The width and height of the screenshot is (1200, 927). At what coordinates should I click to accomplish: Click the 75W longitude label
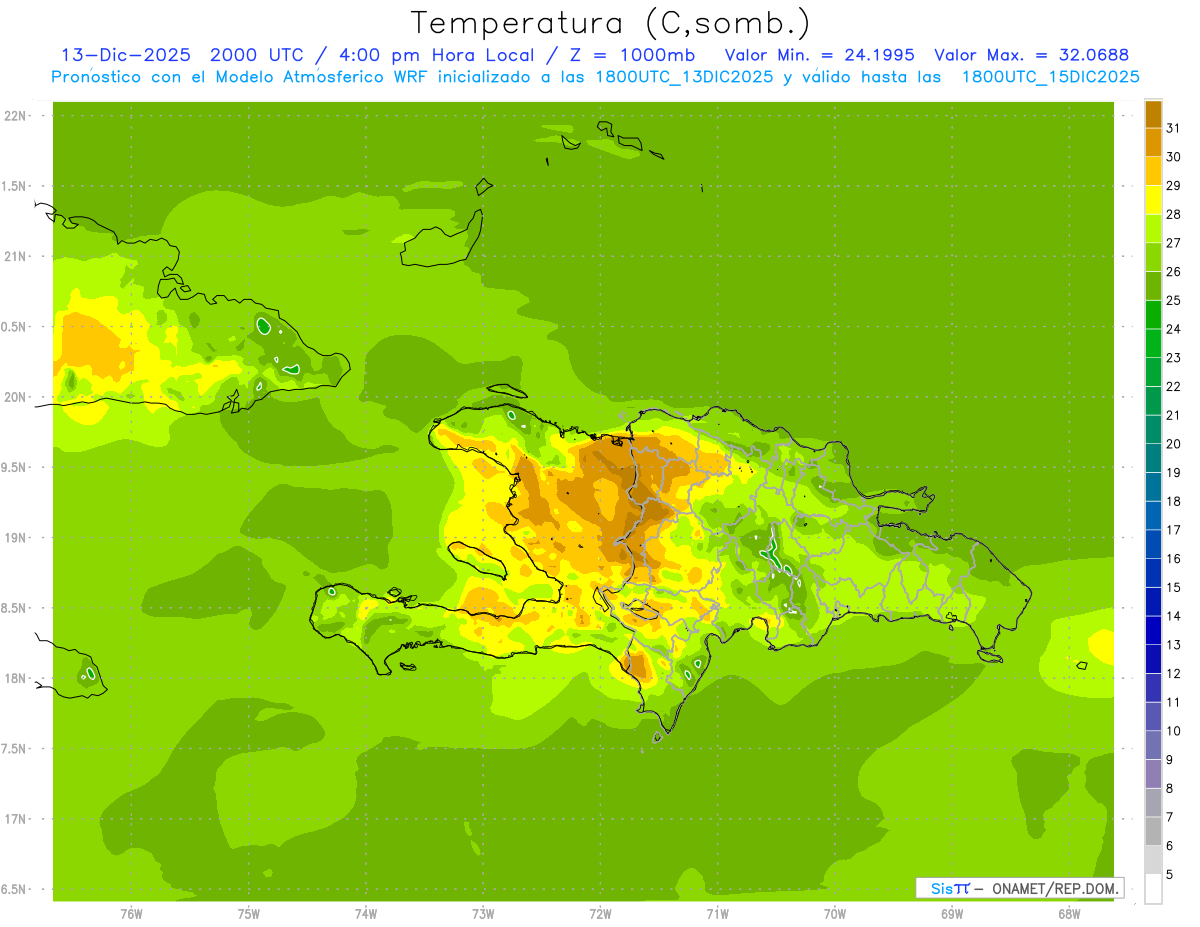point(249,914)
